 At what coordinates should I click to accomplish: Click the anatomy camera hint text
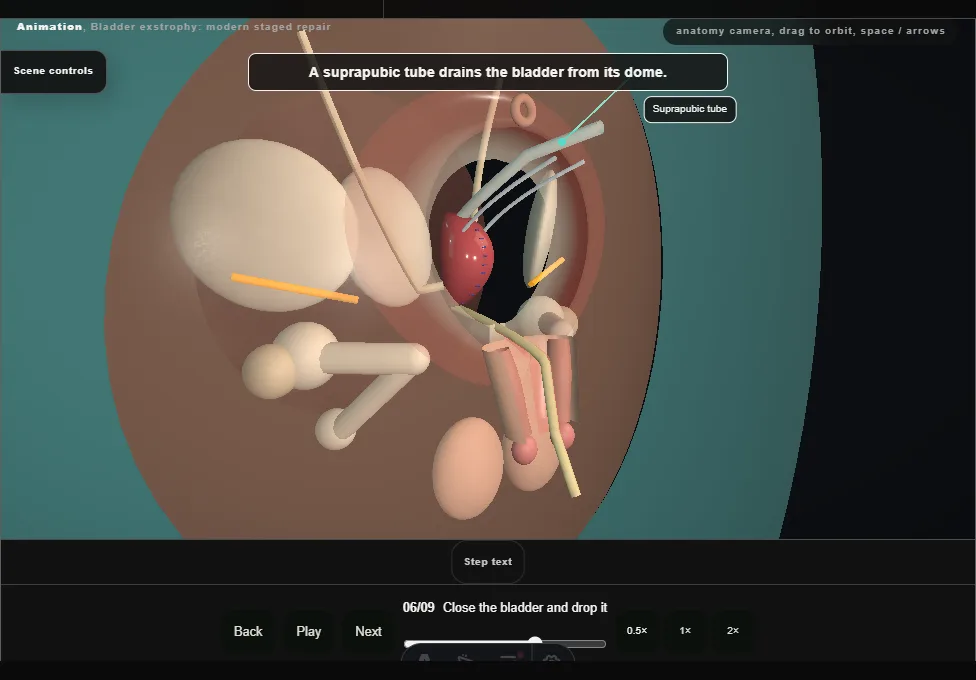coord(810,31)
